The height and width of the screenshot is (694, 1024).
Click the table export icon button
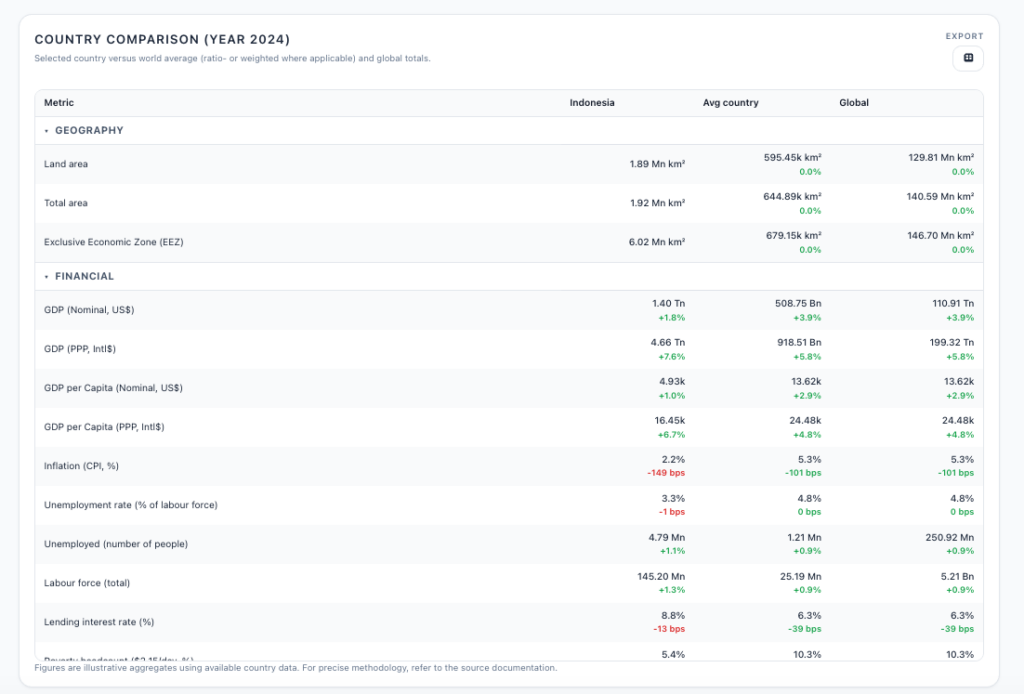(x=967, y=59)
